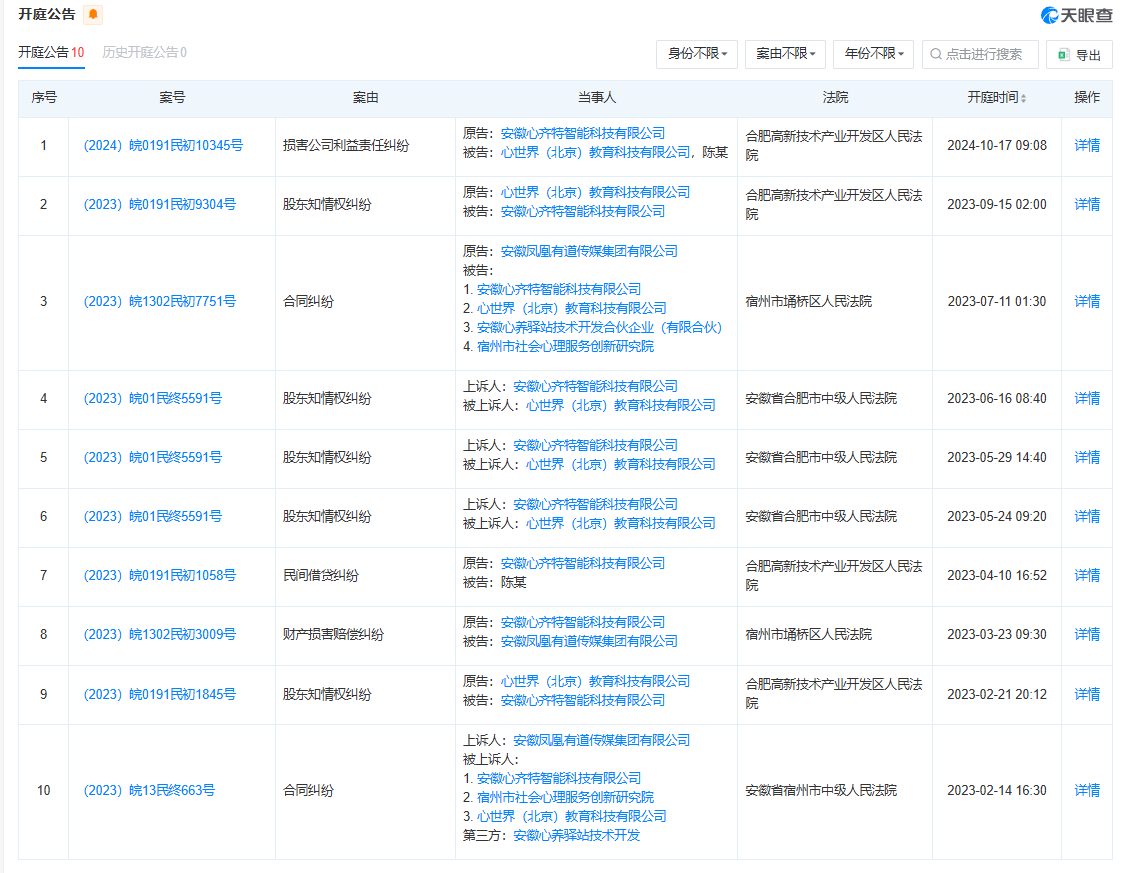The height and width of the screenshot is (873, 1126).
Task: Open plaintiff 安徽心齐特智能科技有限公司 in row 7
Action: [x=582, y=564]
